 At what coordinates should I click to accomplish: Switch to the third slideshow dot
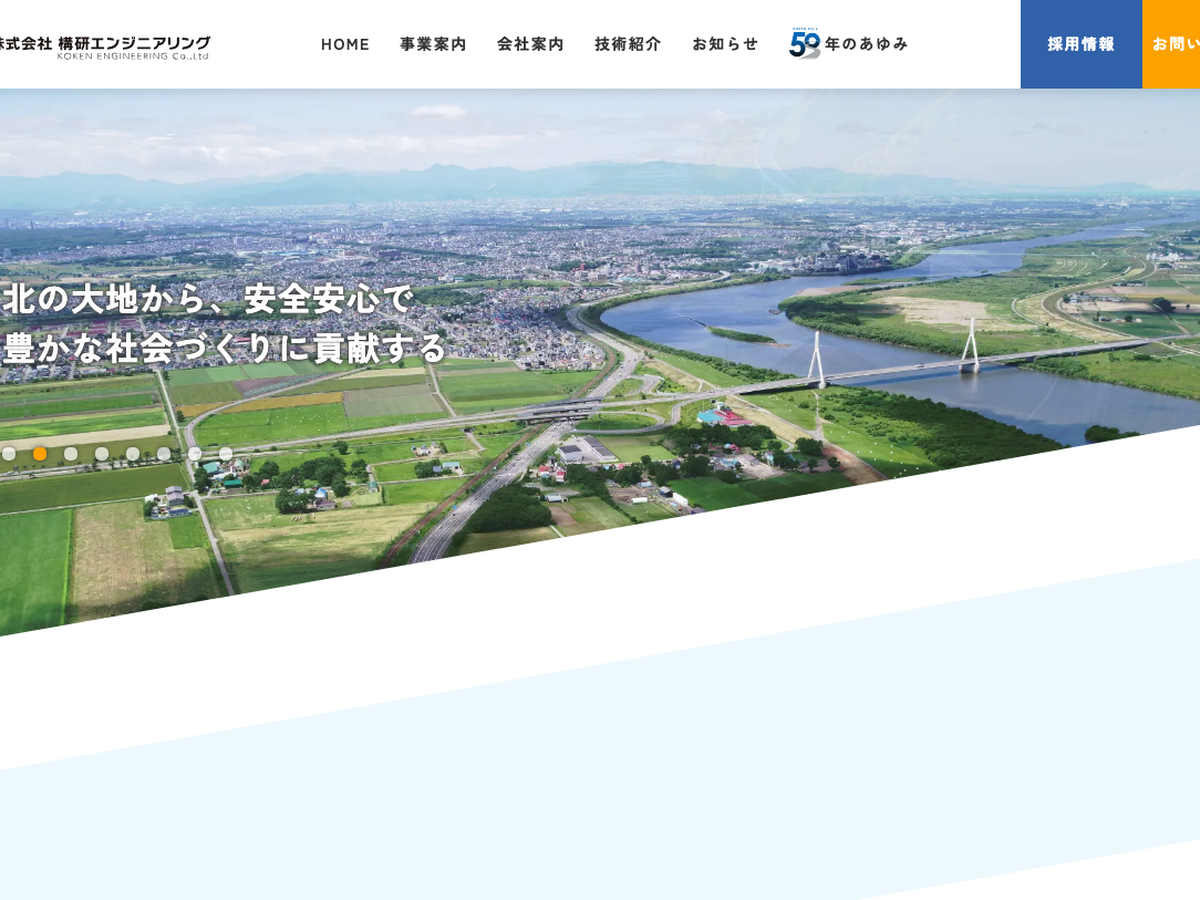coord(71,454)
